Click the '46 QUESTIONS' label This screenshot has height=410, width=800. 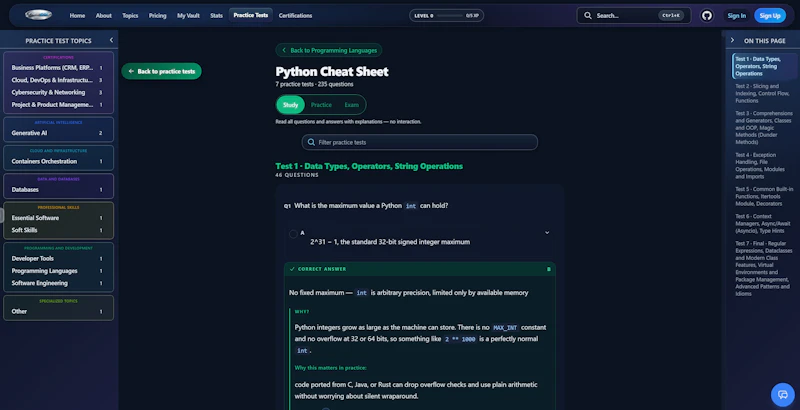[297, 175]
